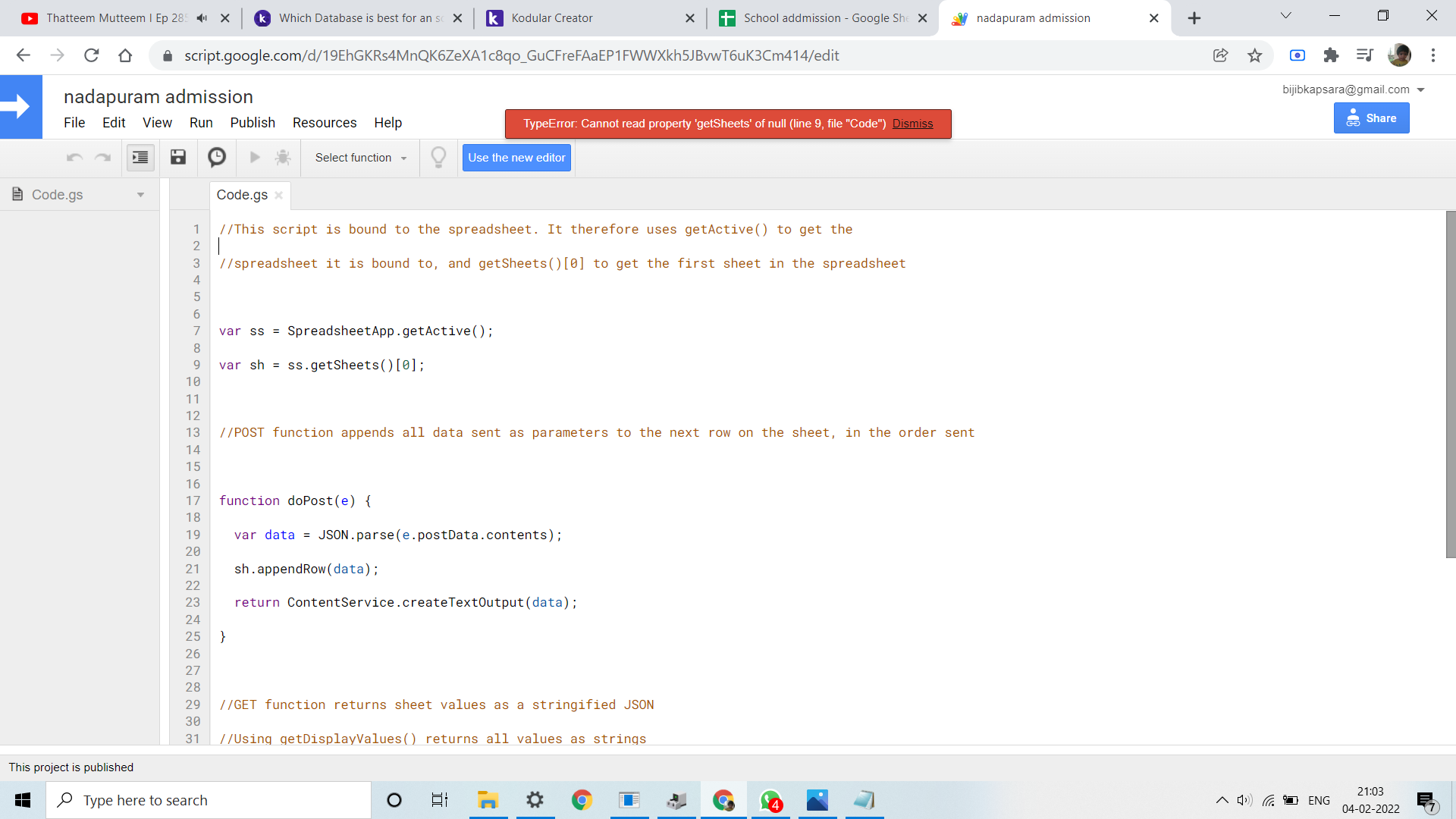1456x819 pixels.
Task: Expand the account email dropdown
Action: click(x=1420, y=89)
